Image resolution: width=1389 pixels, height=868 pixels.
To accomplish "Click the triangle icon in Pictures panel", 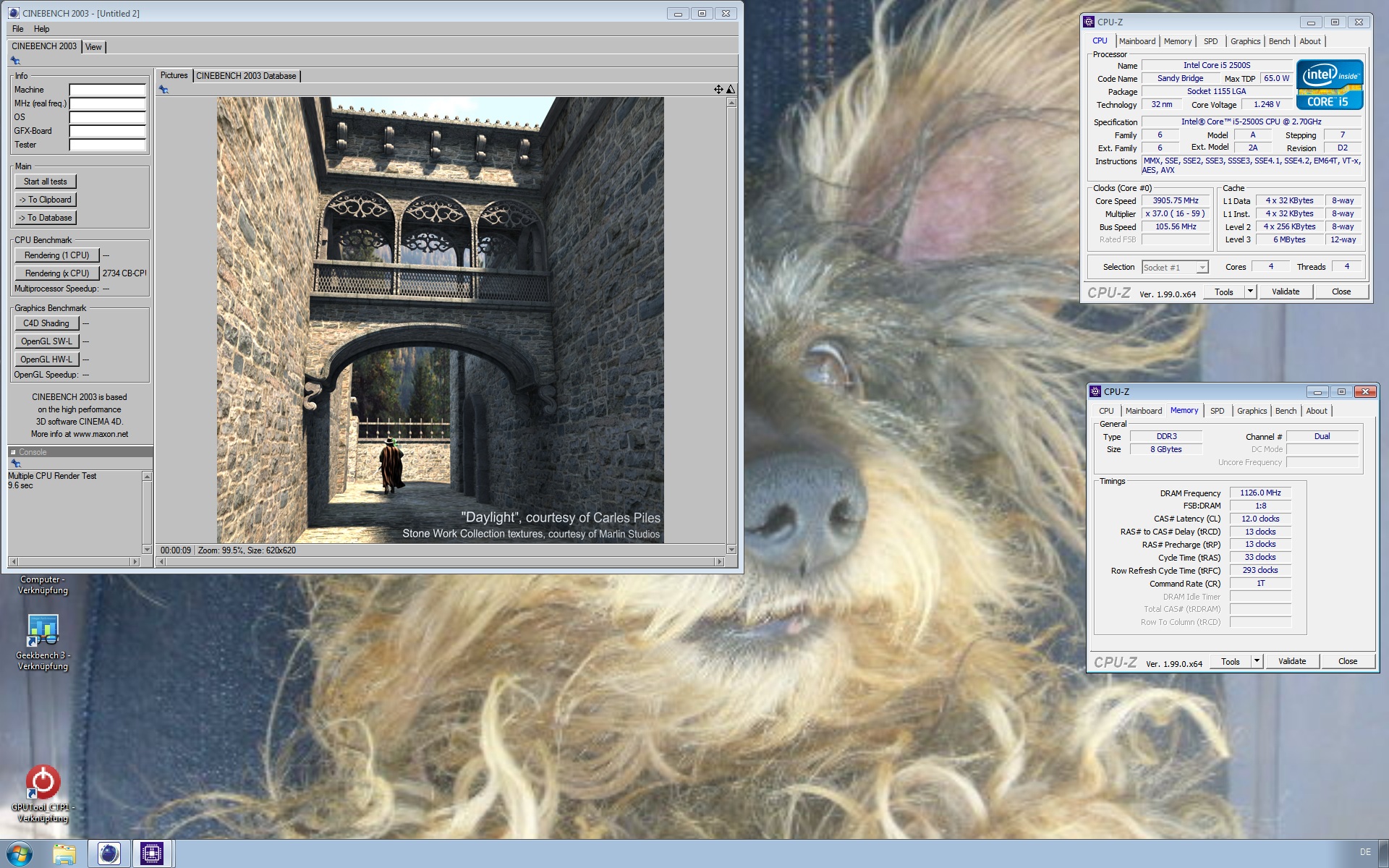I will [731, 89].
